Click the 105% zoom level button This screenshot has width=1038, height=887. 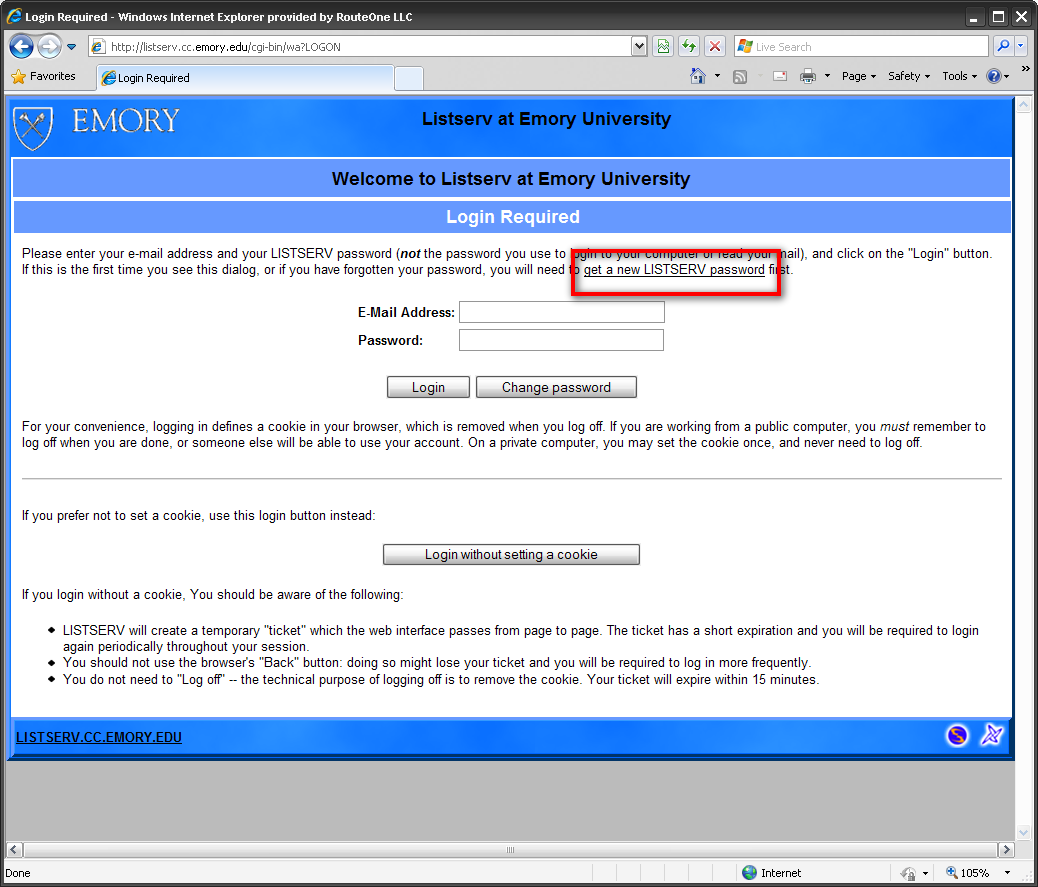(x=967, y=872)
